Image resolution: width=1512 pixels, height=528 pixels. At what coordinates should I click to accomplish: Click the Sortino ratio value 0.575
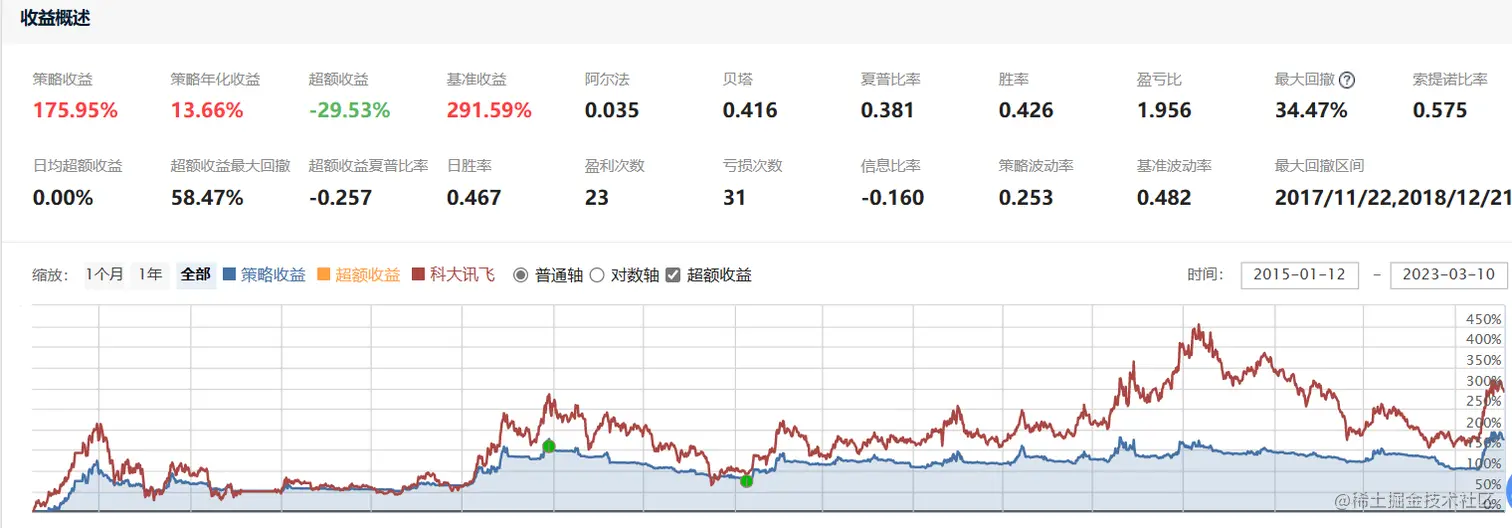click(x=1440, y=110)
